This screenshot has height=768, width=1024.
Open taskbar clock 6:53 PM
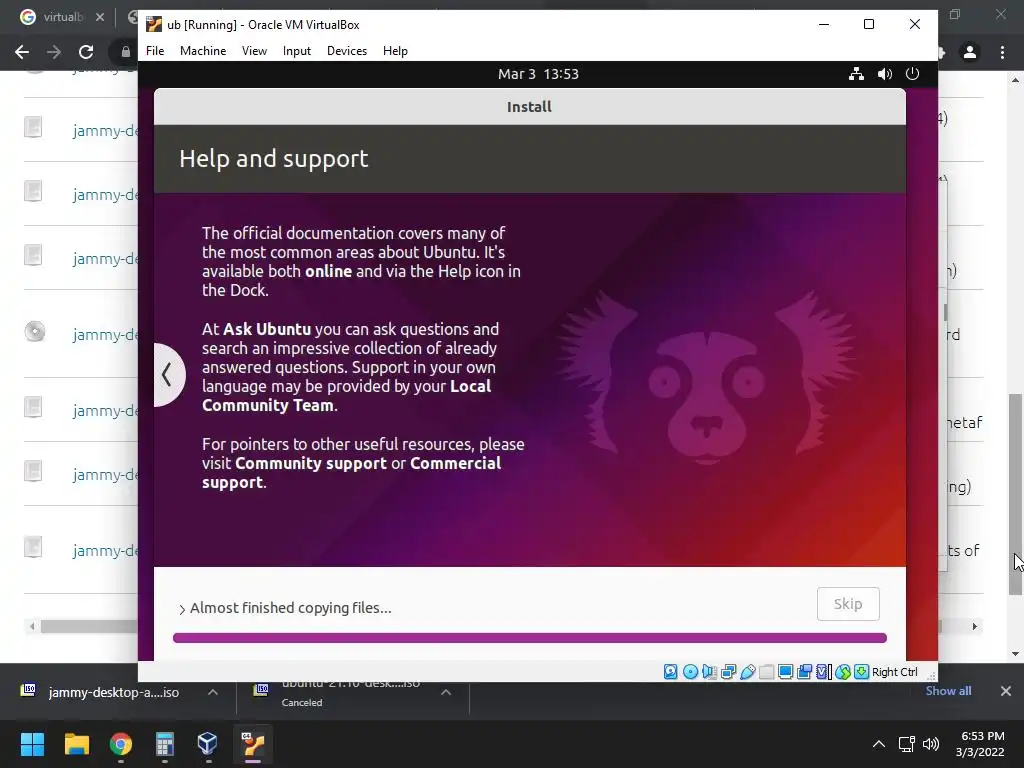coord(980,744)
